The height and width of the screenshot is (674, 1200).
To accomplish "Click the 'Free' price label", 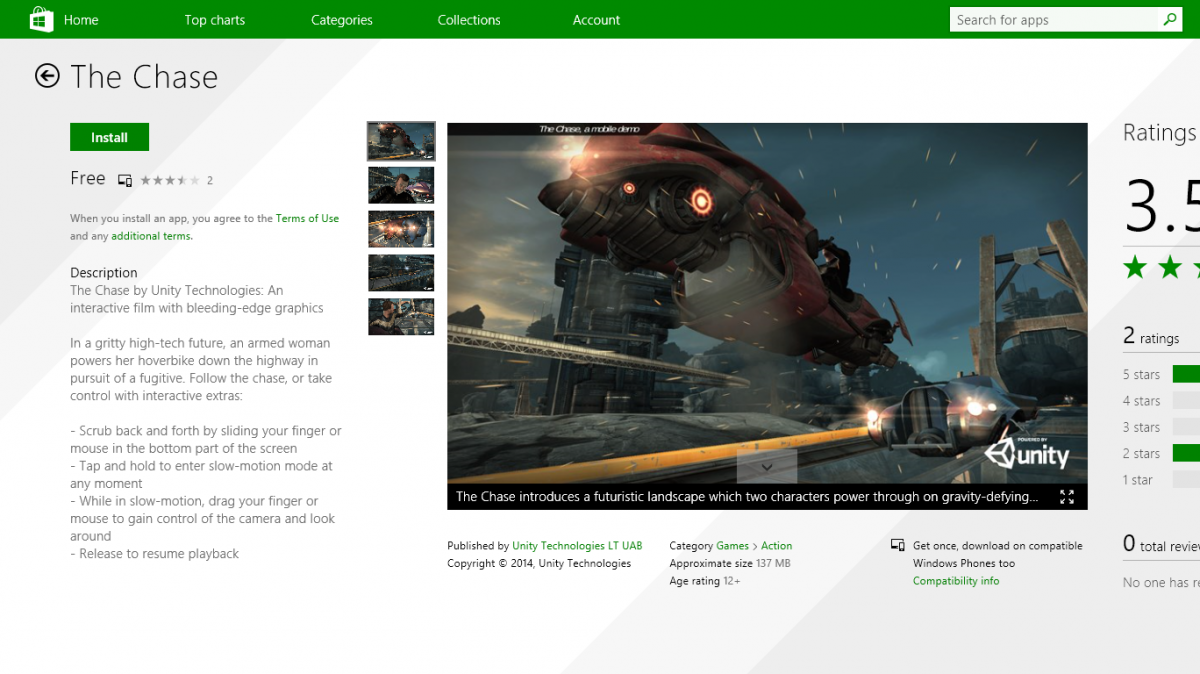I will (88, 178).
